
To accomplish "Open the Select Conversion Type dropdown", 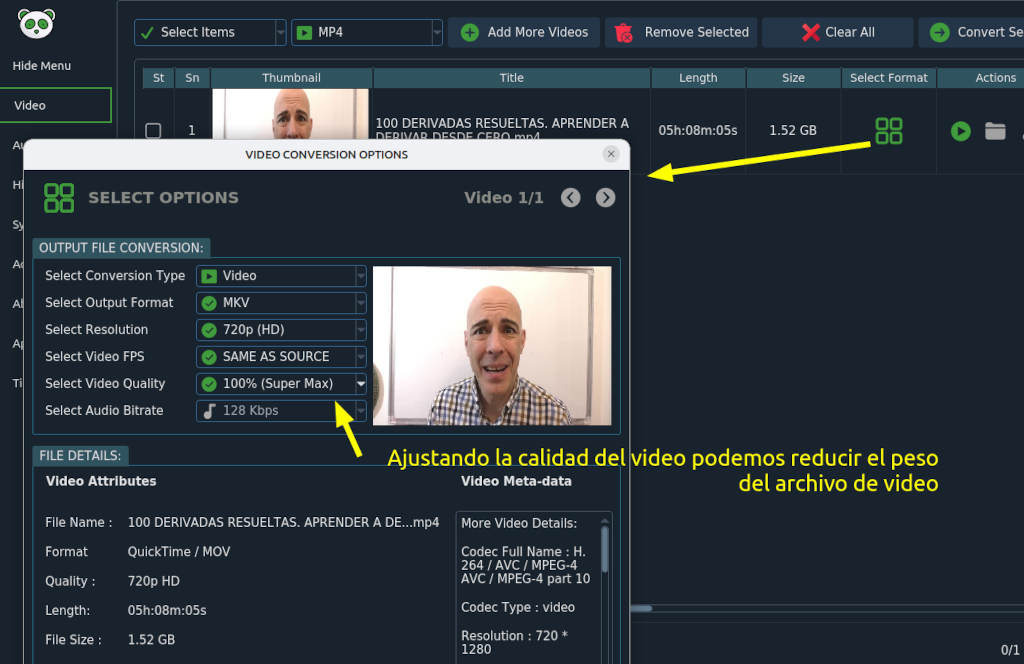I will pyautogui.click(x=281, y=276).
